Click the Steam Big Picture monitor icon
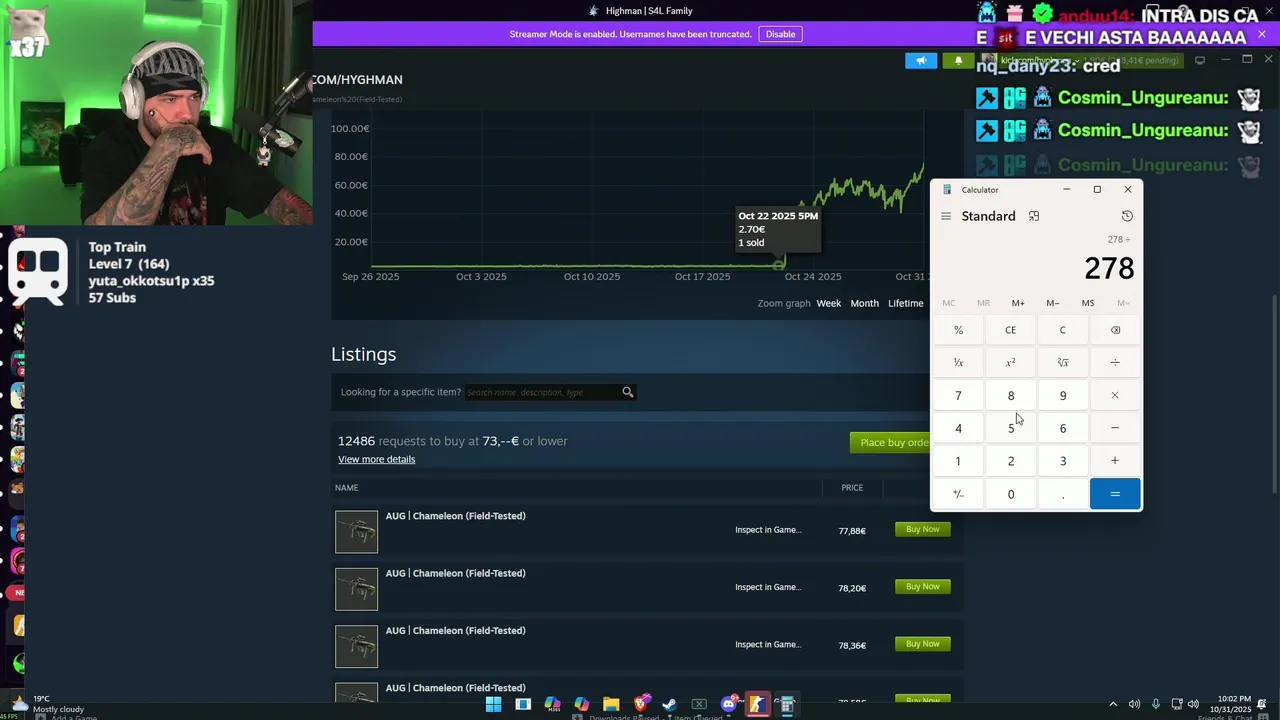Viewport: 1280px width, 720px height. click(x=1200, y=60)
